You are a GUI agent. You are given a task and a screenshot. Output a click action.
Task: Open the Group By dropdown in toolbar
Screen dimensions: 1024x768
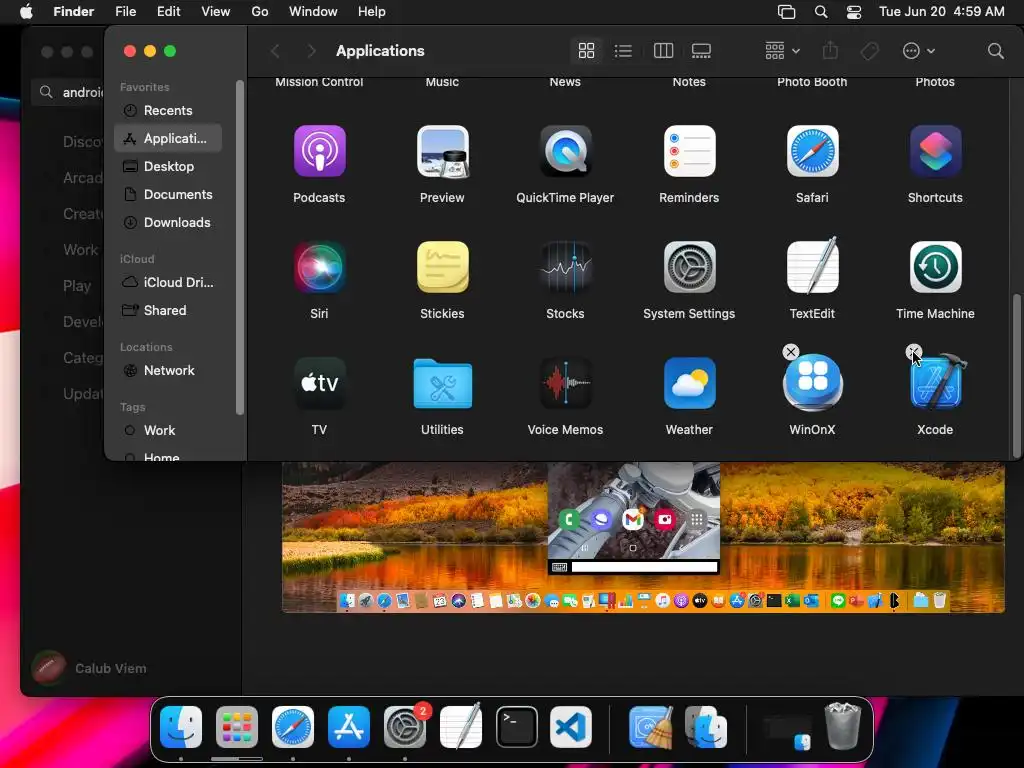pos(782,51)
